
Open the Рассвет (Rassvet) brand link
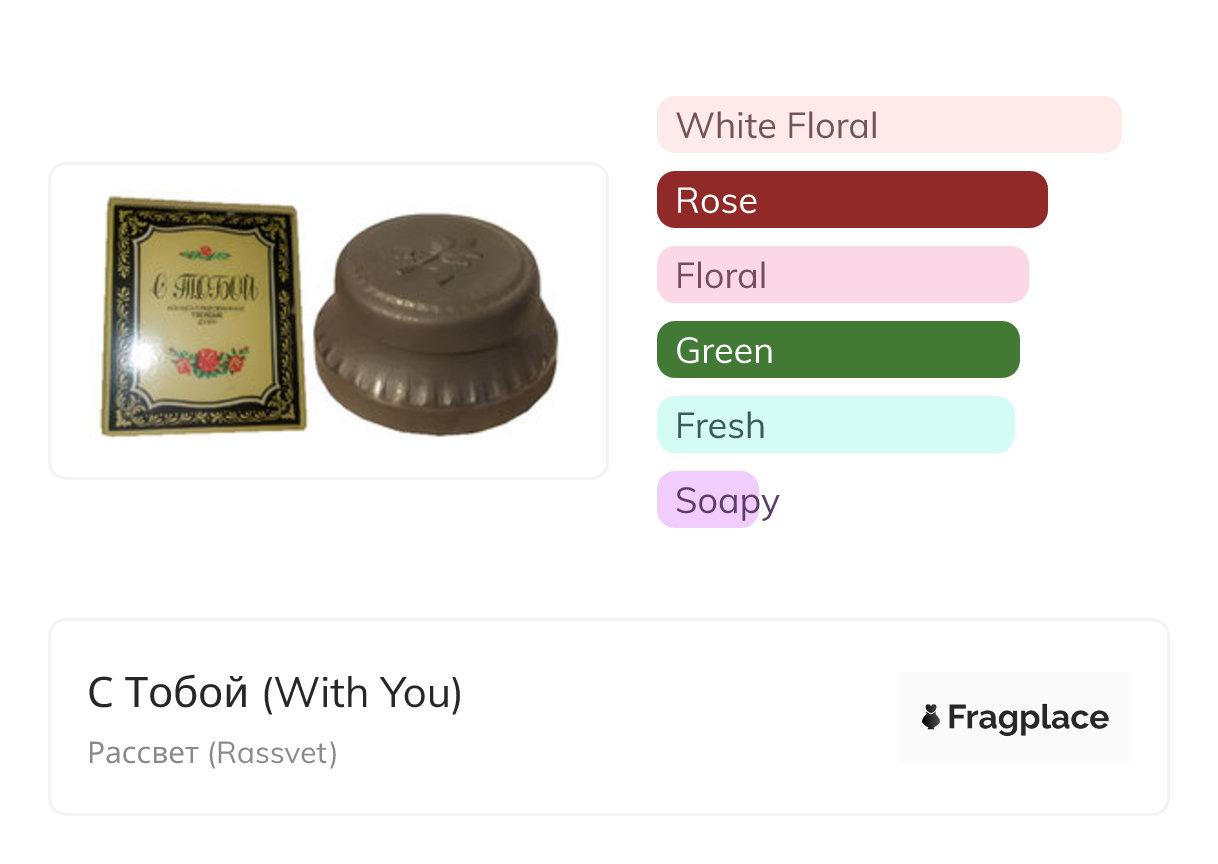click(x=212, y=753)
